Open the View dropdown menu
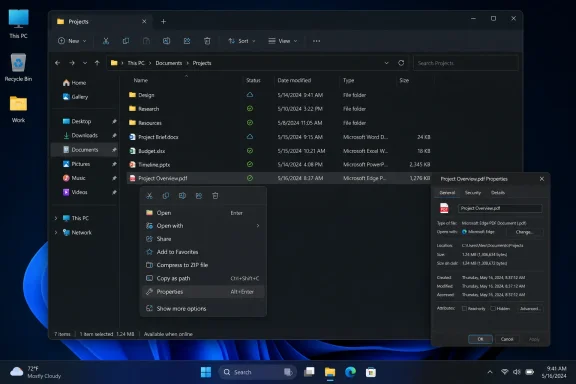This screenshot has height=384, width=576. click(x=283, y=41)
